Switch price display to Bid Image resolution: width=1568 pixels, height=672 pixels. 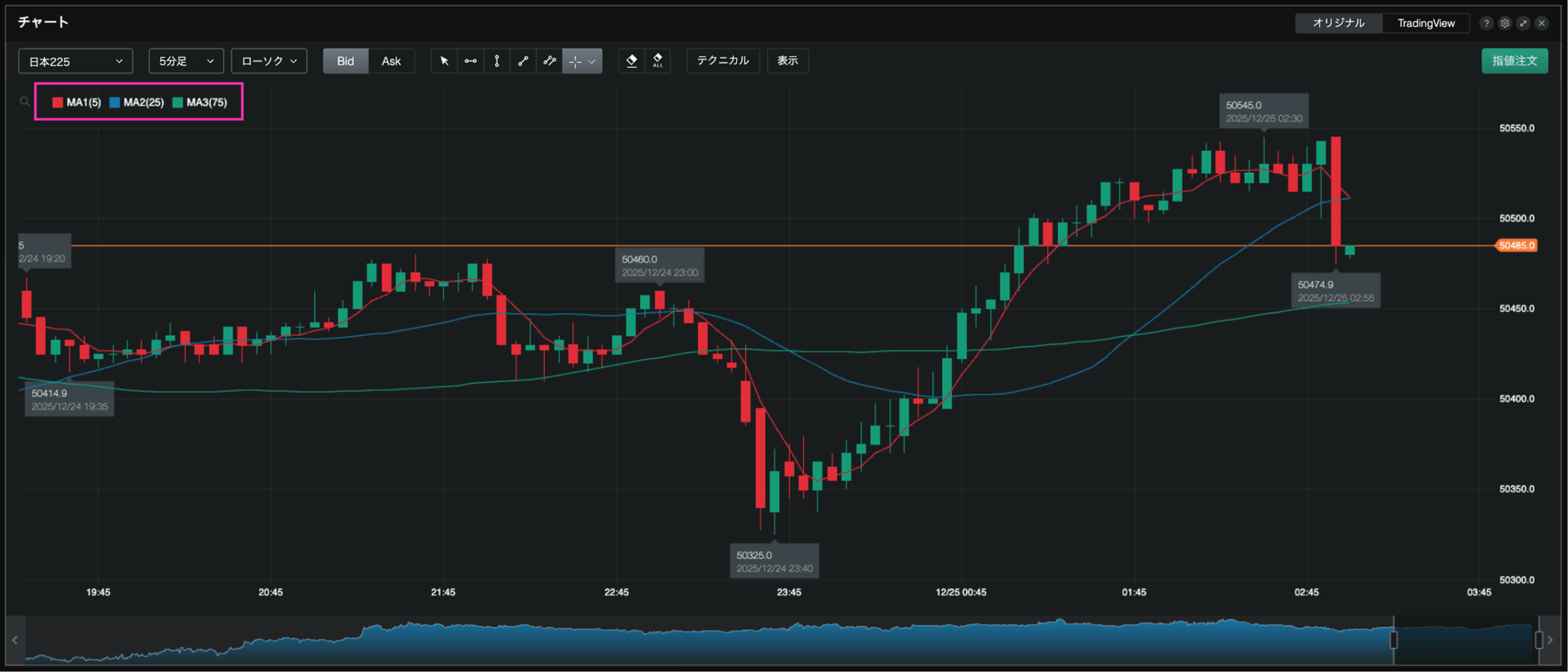coord(345,61)
